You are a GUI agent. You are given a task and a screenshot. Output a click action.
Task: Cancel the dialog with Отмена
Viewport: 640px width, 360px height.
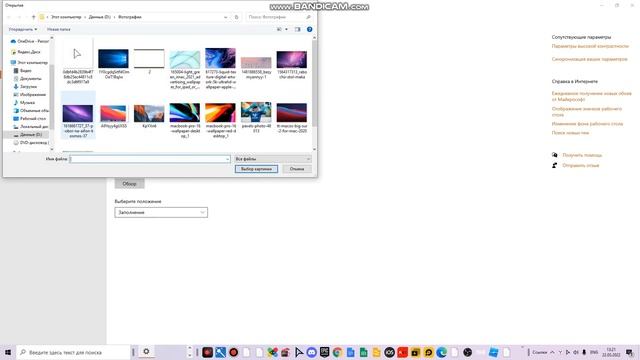coord(297,169)
